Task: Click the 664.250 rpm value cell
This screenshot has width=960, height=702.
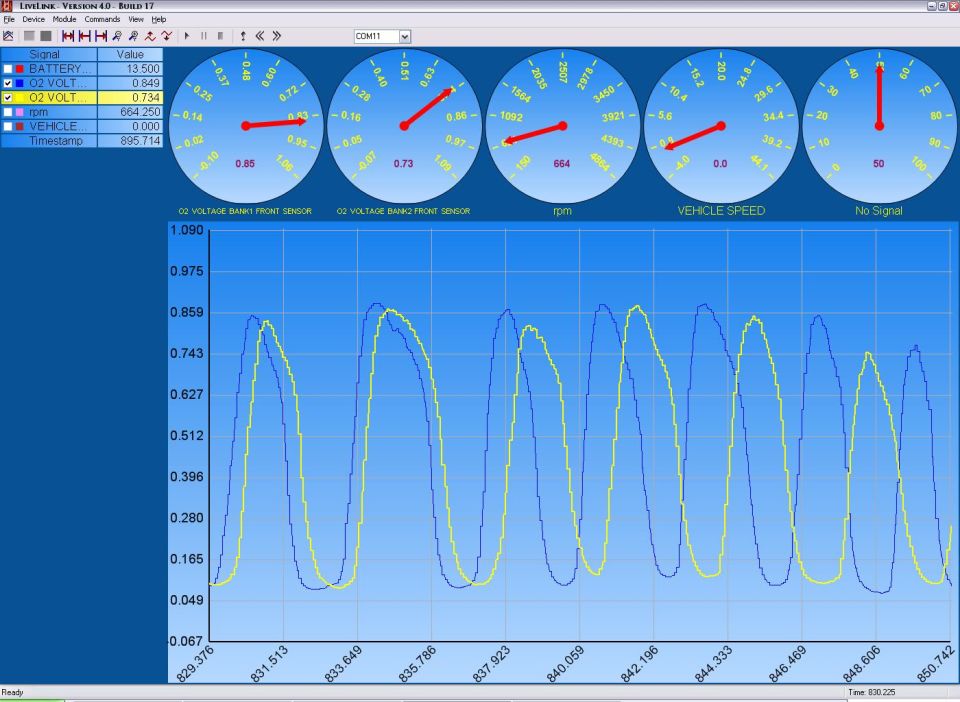Action: tap(130, 112)
